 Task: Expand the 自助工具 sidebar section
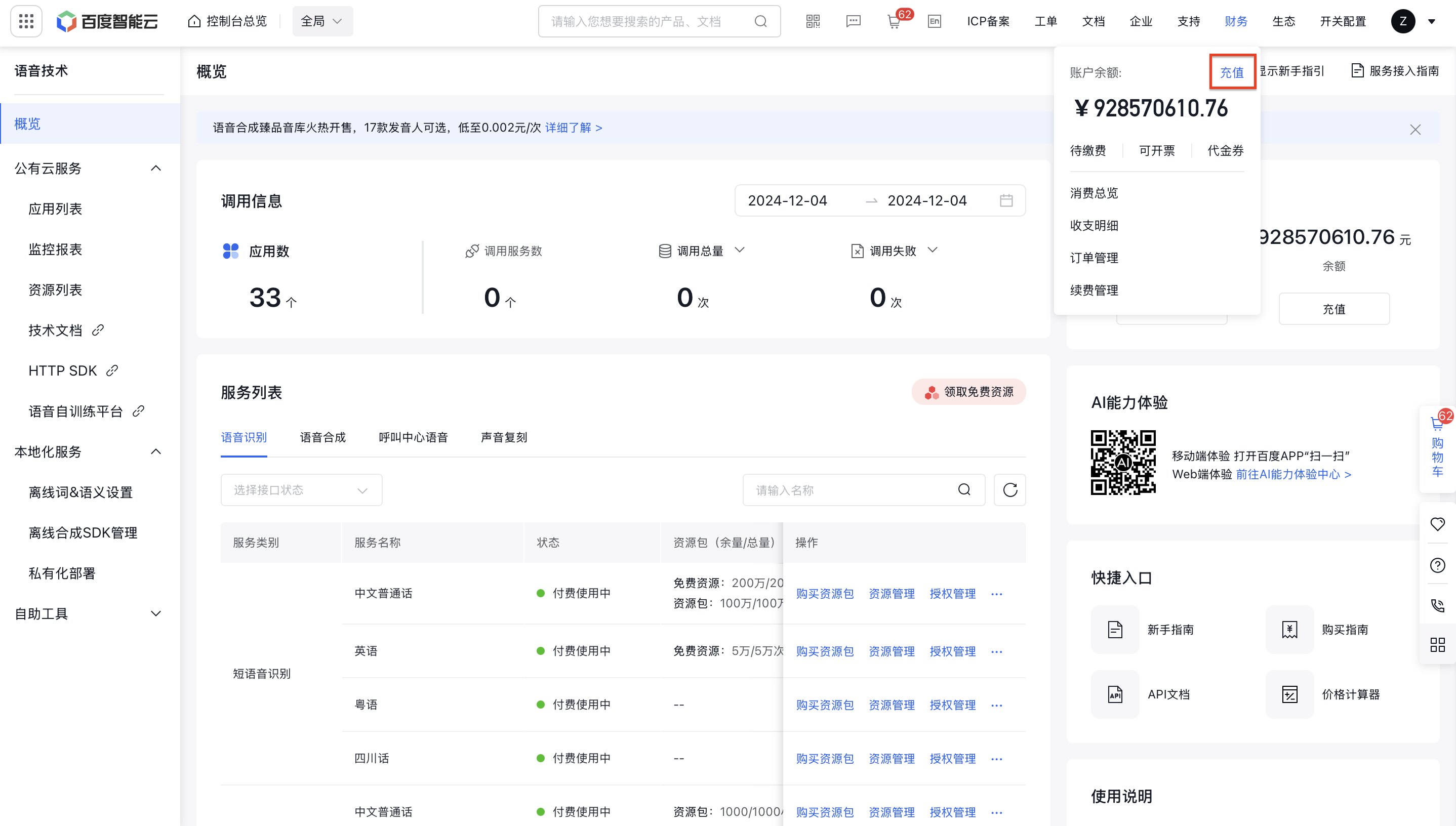point(155,614)
